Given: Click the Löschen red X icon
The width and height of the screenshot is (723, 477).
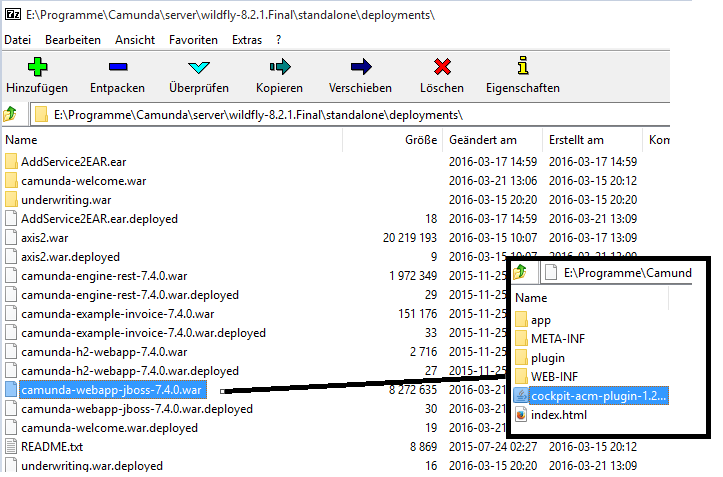Looking at the screenshot, I should pos(442,67).
